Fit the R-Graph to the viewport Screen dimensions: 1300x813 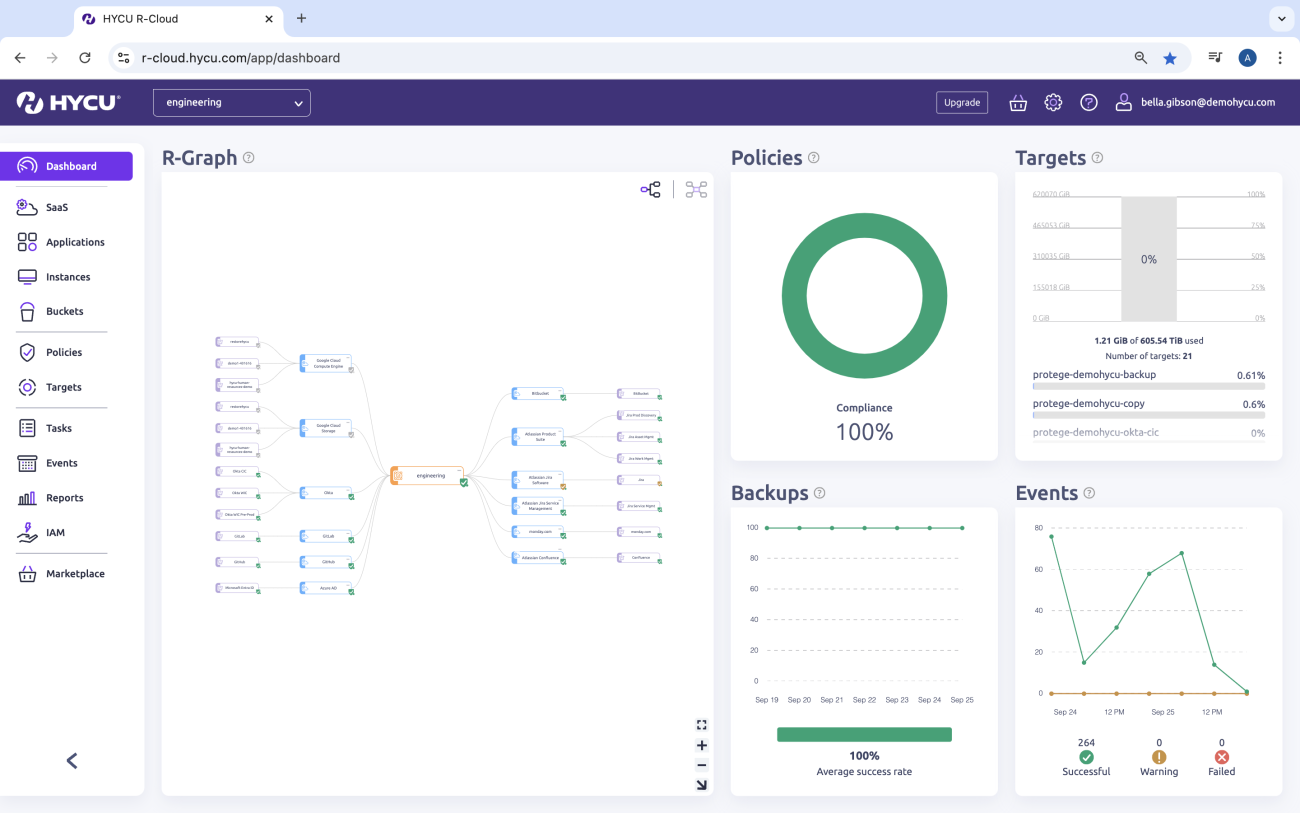[x=701, y=785]
